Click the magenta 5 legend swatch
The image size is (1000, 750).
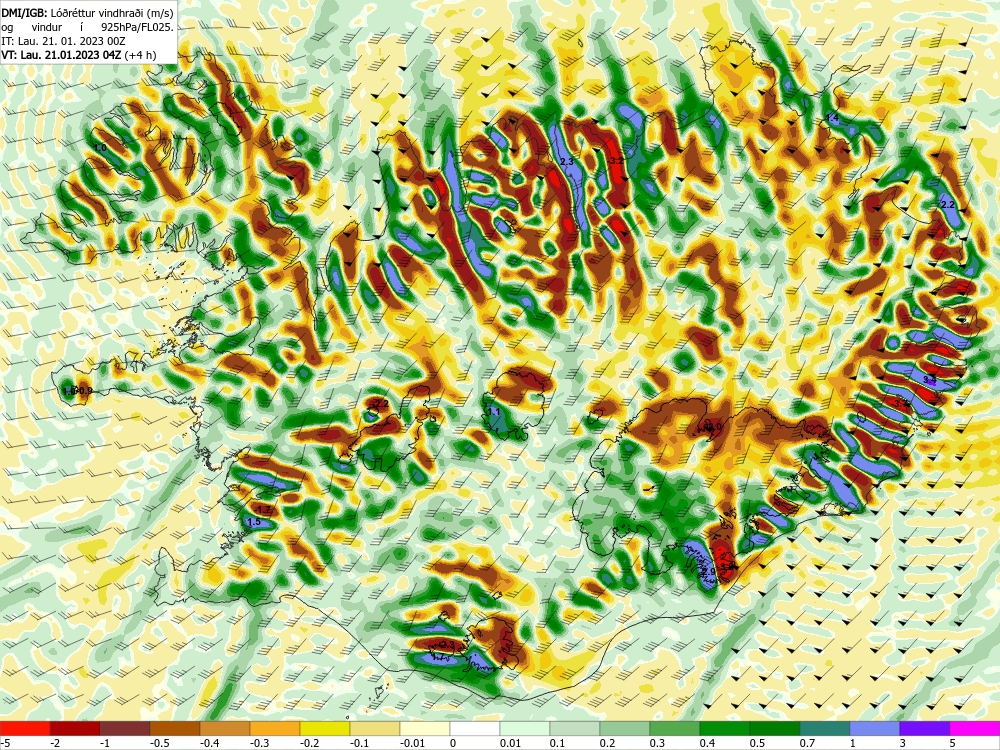pyautogui.click(x=975, y=728)
